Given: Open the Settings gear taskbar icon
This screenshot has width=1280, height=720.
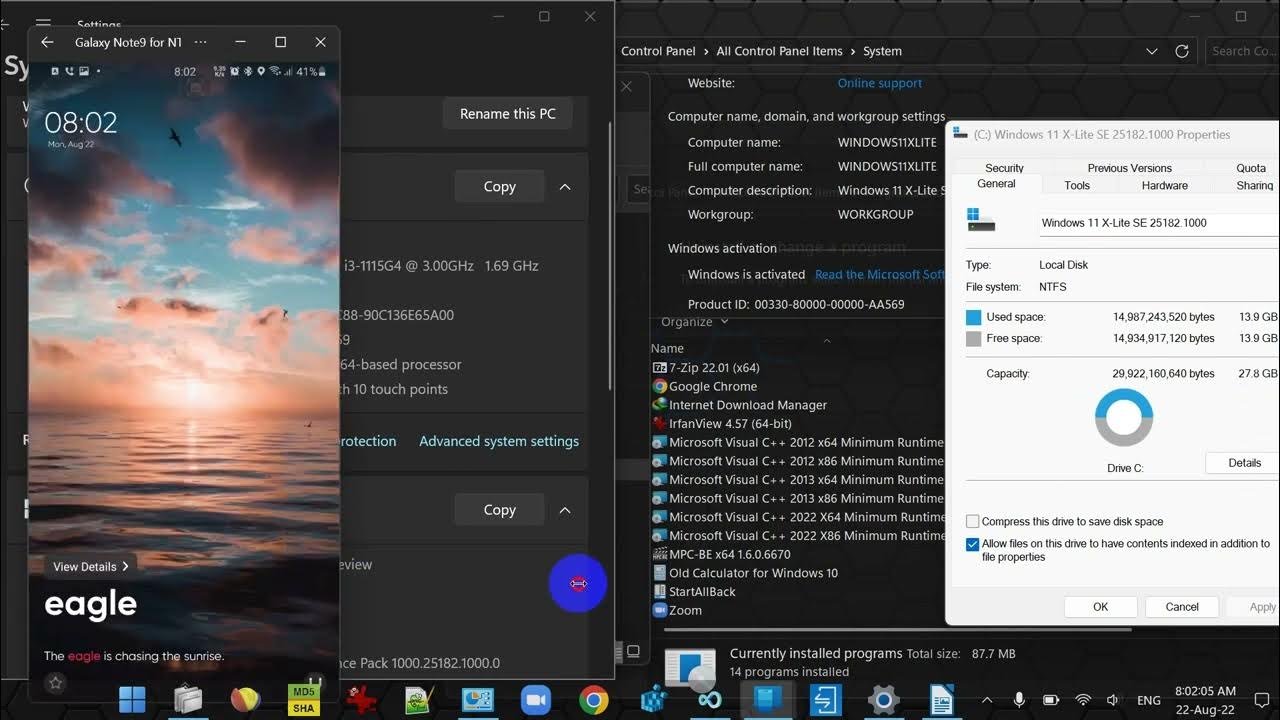Looking at the screenshot, I should point(883,700).
